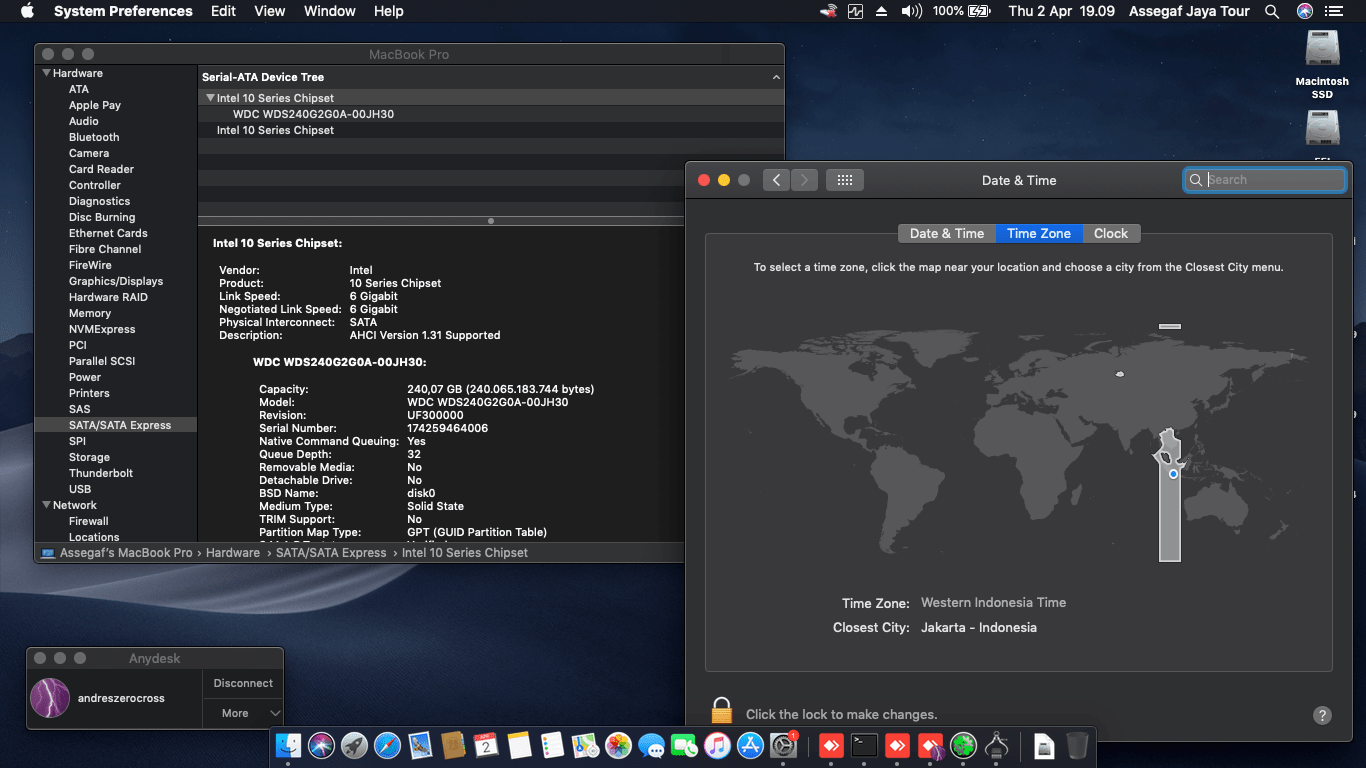Open Messages bubble icon in Dock
This screenshot has width=1366, height=768.
click(x=651, y=745)
